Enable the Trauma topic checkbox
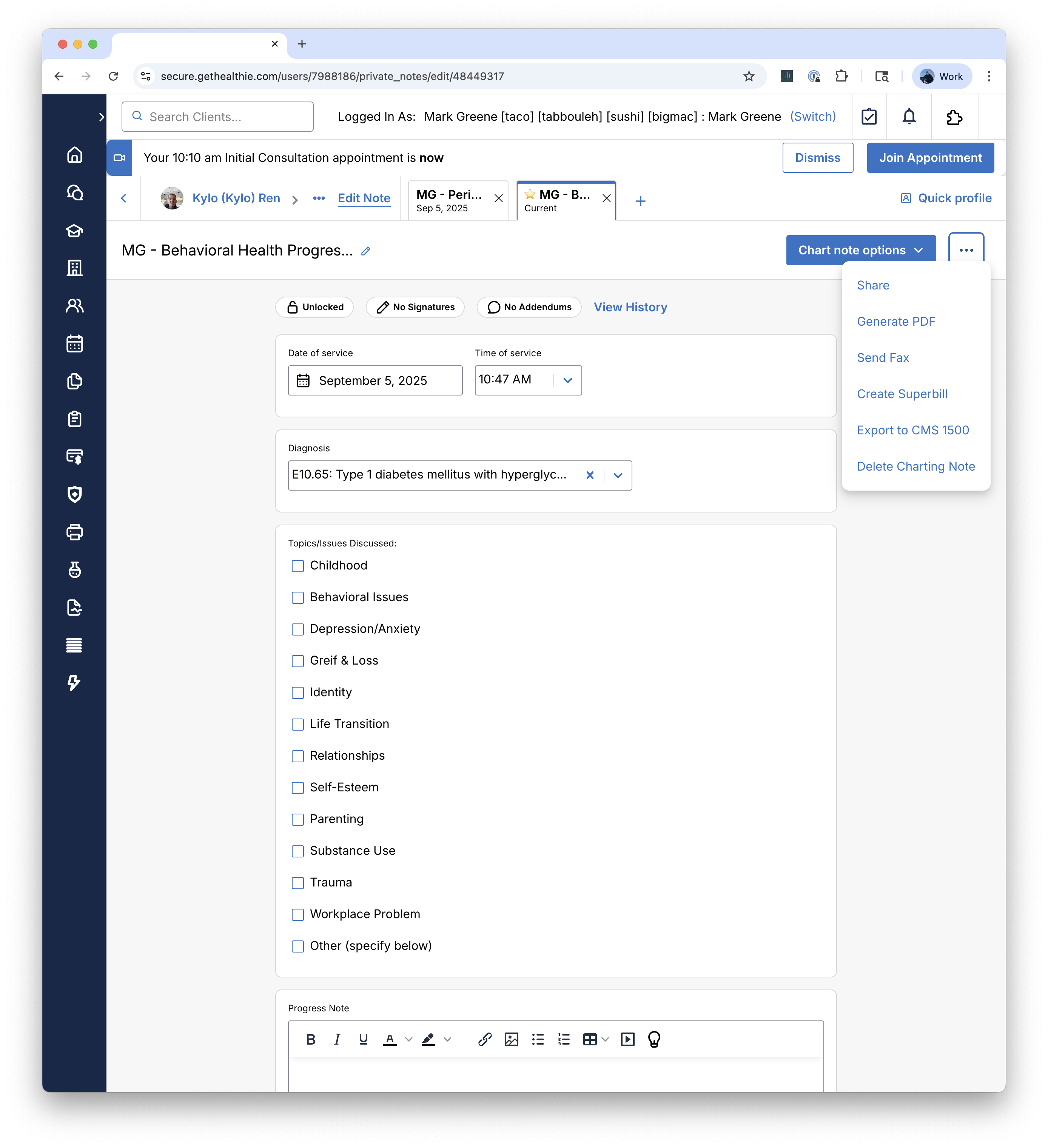The image size is (1048, 1148). [298, 883]
